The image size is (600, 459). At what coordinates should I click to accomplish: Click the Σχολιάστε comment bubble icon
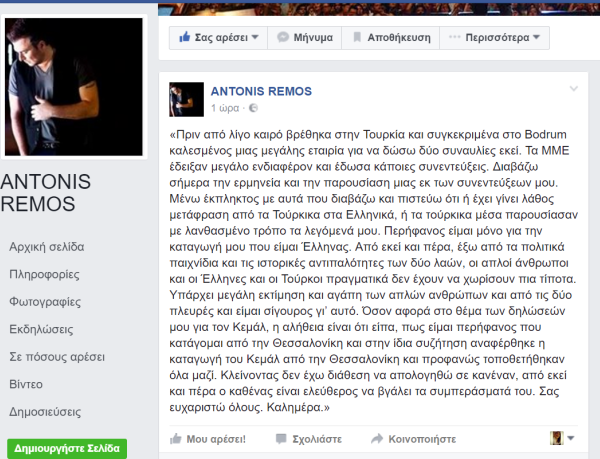[x=281, y=439]
